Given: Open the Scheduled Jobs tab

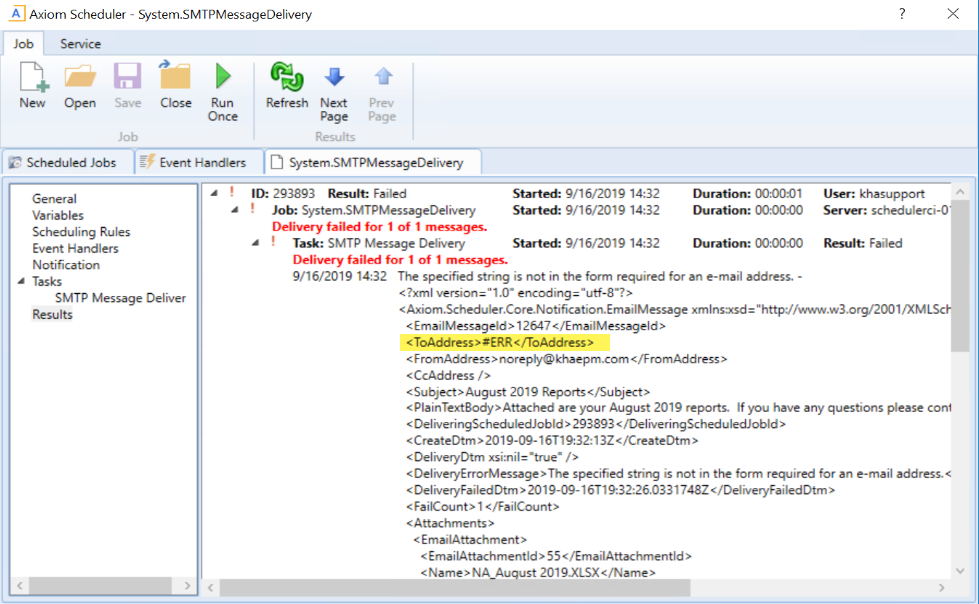Looking at the screenshot, I should coord(68,162).
